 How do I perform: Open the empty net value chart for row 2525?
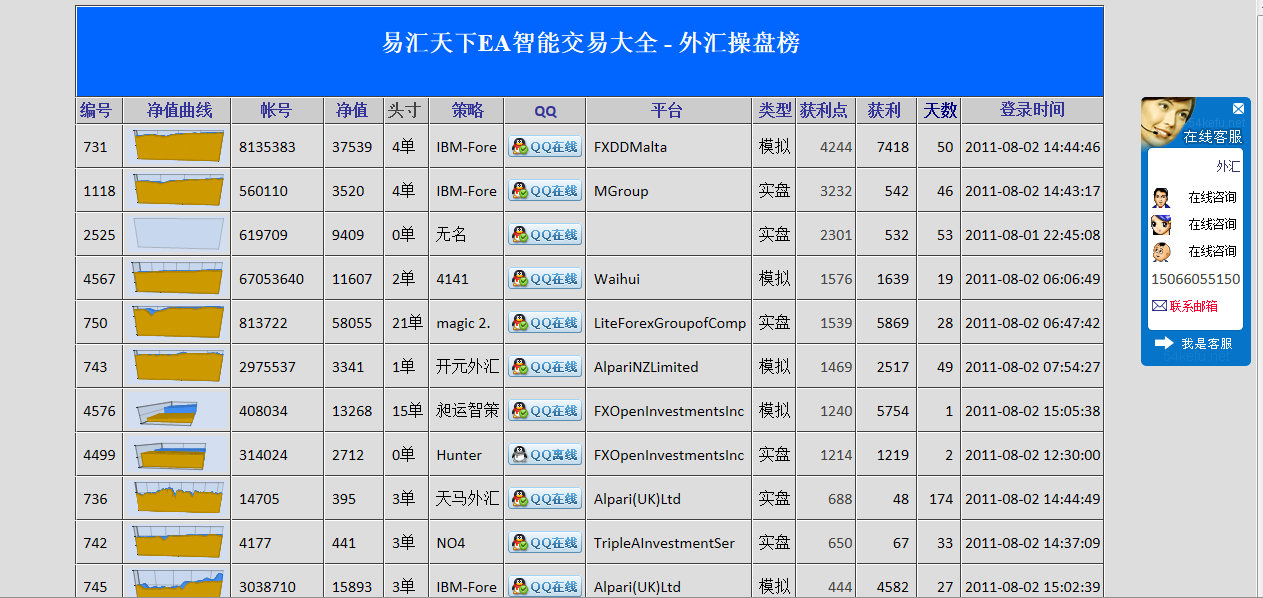pyautogui.click(x=179, y=234)
